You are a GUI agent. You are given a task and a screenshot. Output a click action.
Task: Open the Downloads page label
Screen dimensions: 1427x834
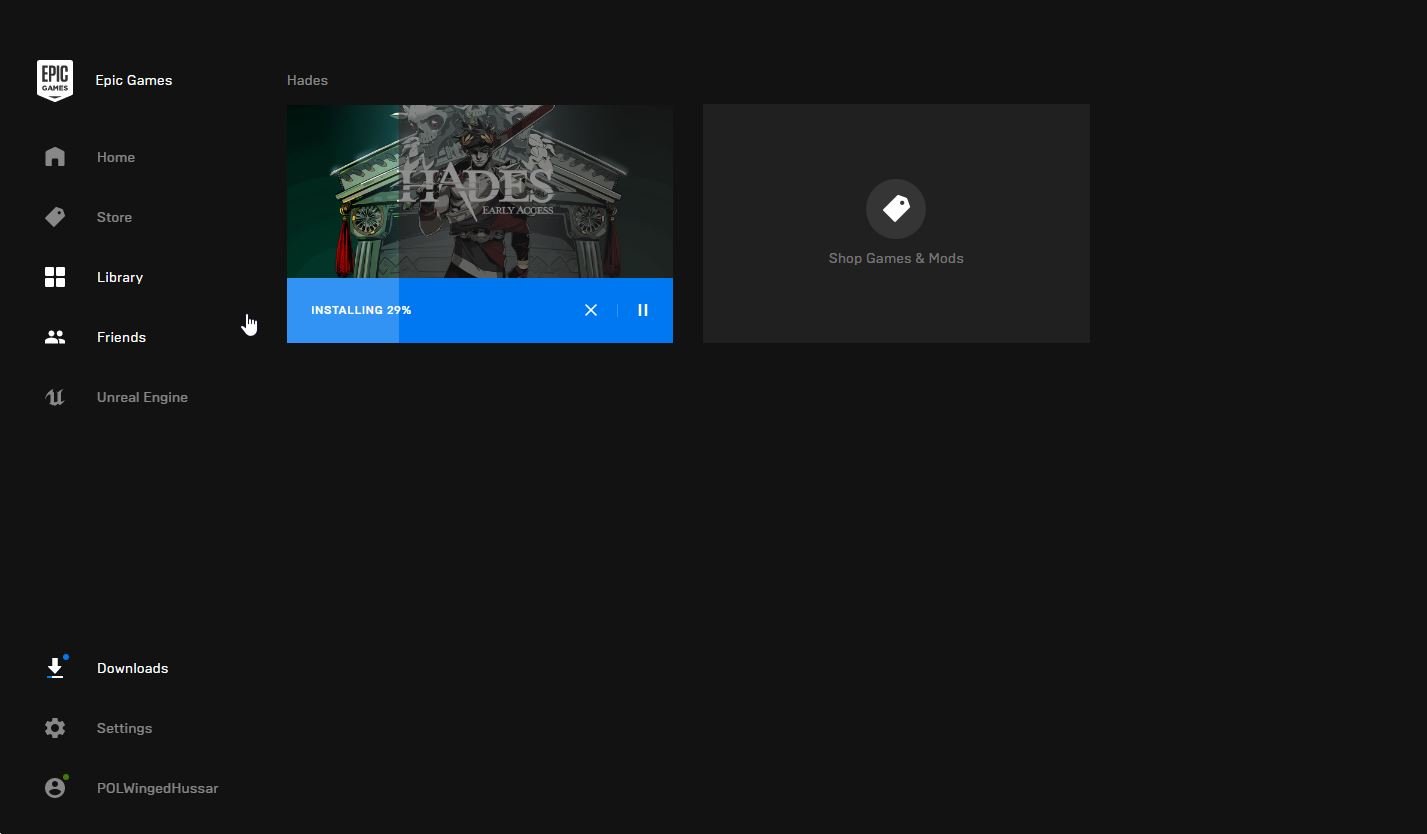(x=132, y=668)
